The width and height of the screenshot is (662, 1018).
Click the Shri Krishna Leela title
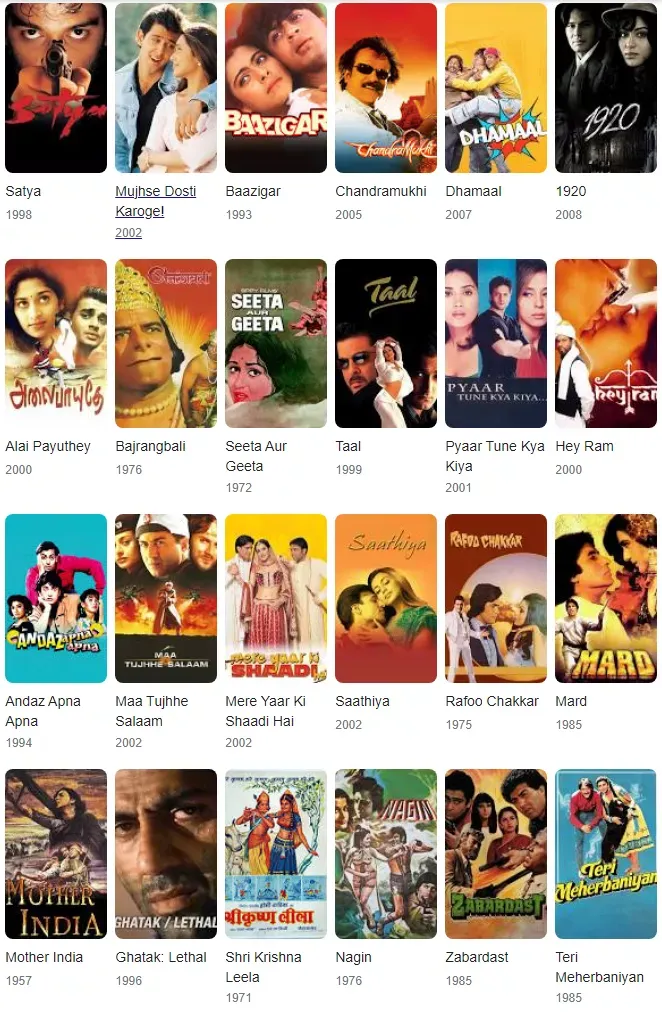(x=264, y=967)
